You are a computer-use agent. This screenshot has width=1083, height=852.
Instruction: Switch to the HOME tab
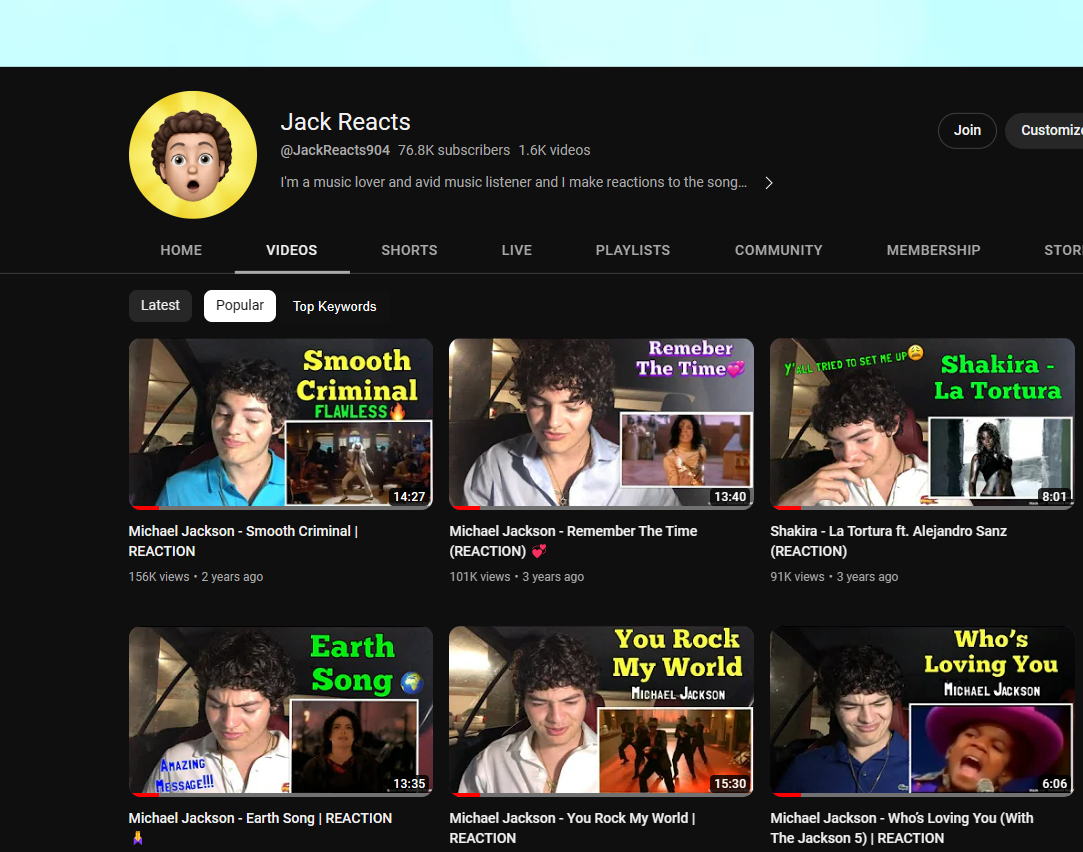click(181, 251)
